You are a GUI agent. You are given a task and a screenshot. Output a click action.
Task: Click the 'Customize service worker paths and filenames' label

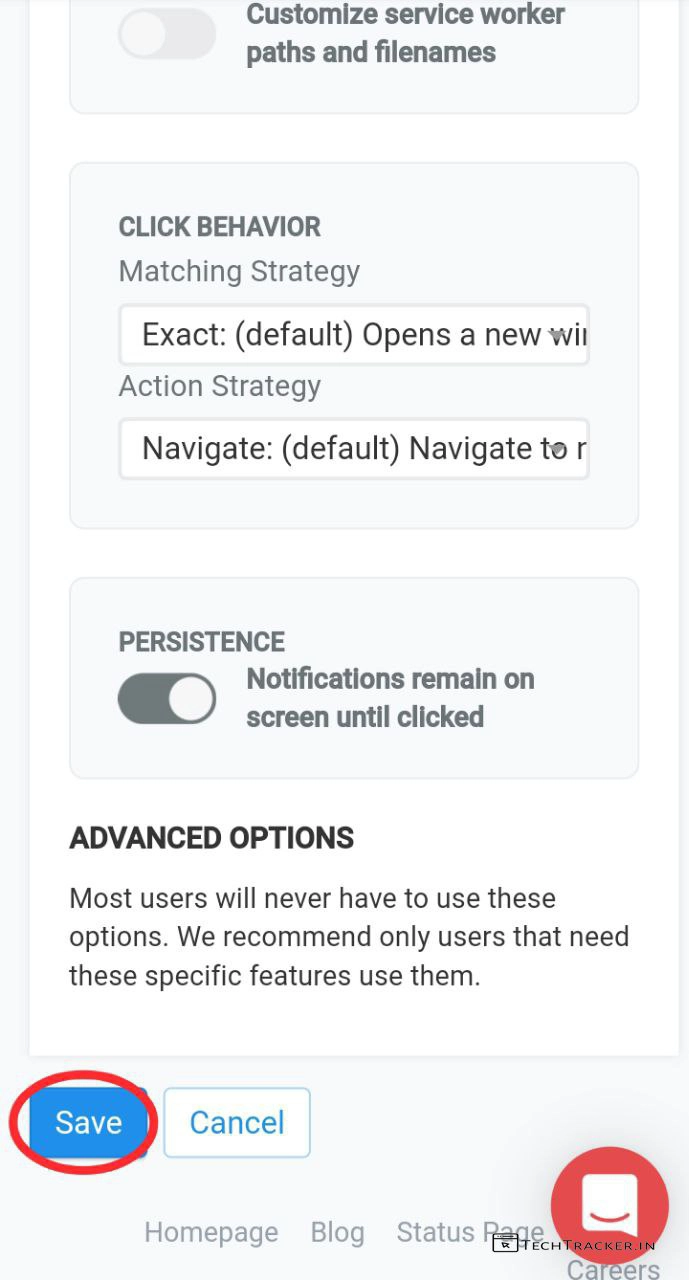coord(405,34)
